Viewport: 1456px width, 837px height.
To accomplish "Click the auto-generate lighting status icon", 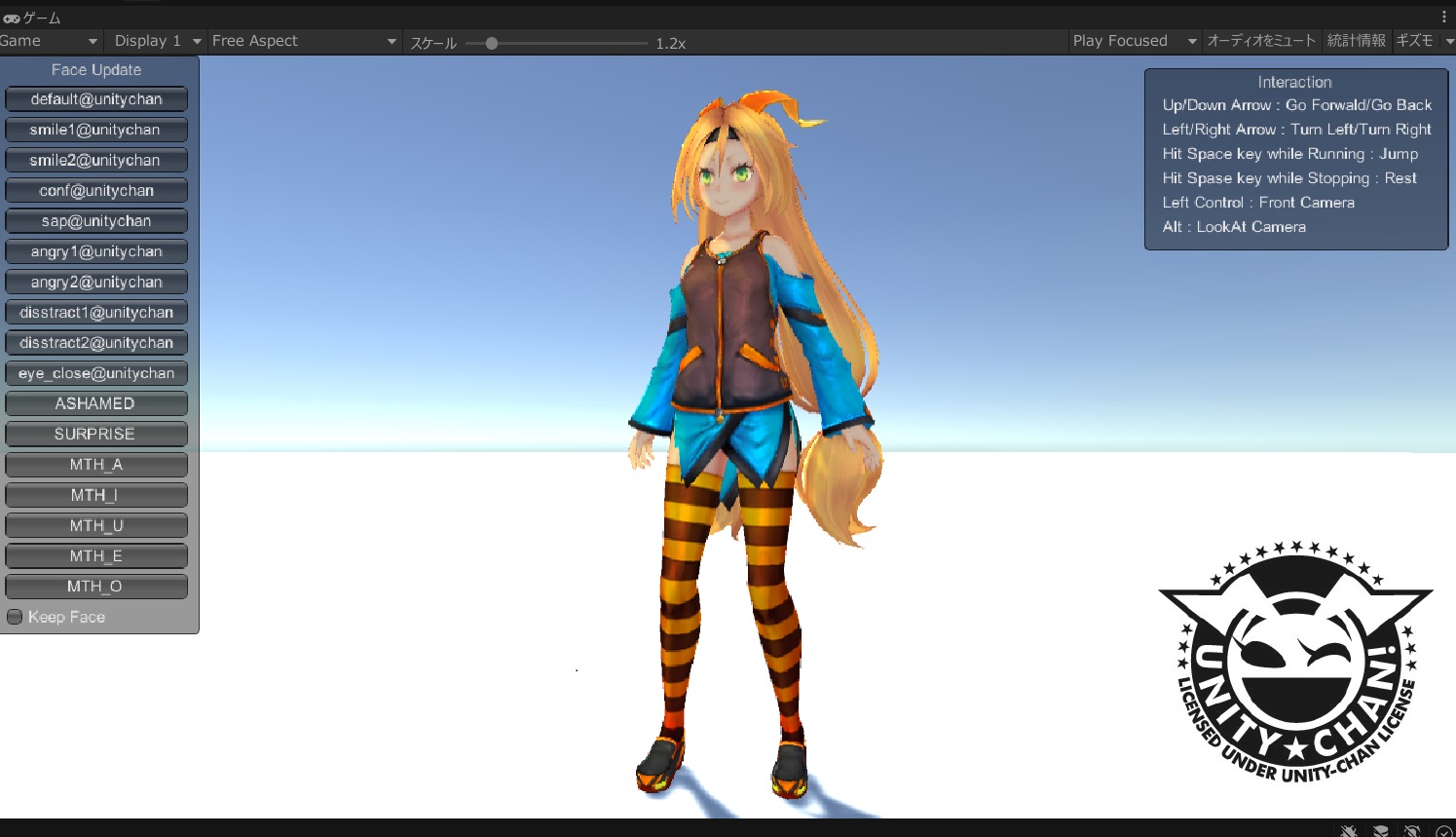I will click(x=1412, y=830).
